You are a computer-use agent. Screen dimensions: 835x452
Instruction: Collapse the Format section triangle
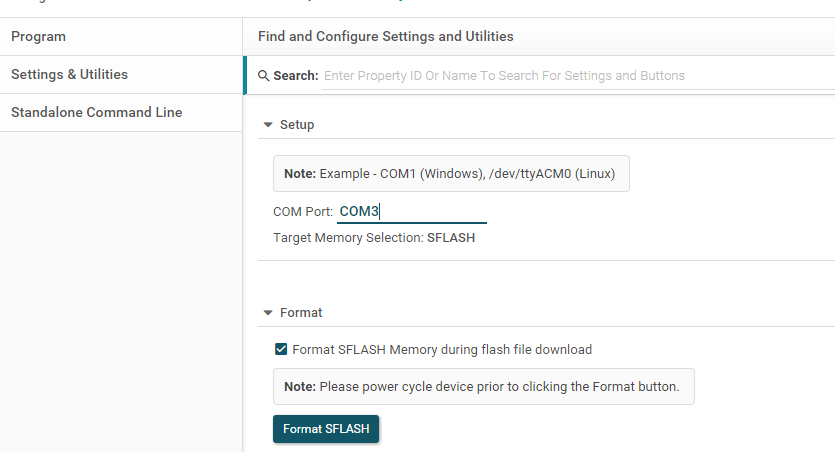(x=268, y=312)
